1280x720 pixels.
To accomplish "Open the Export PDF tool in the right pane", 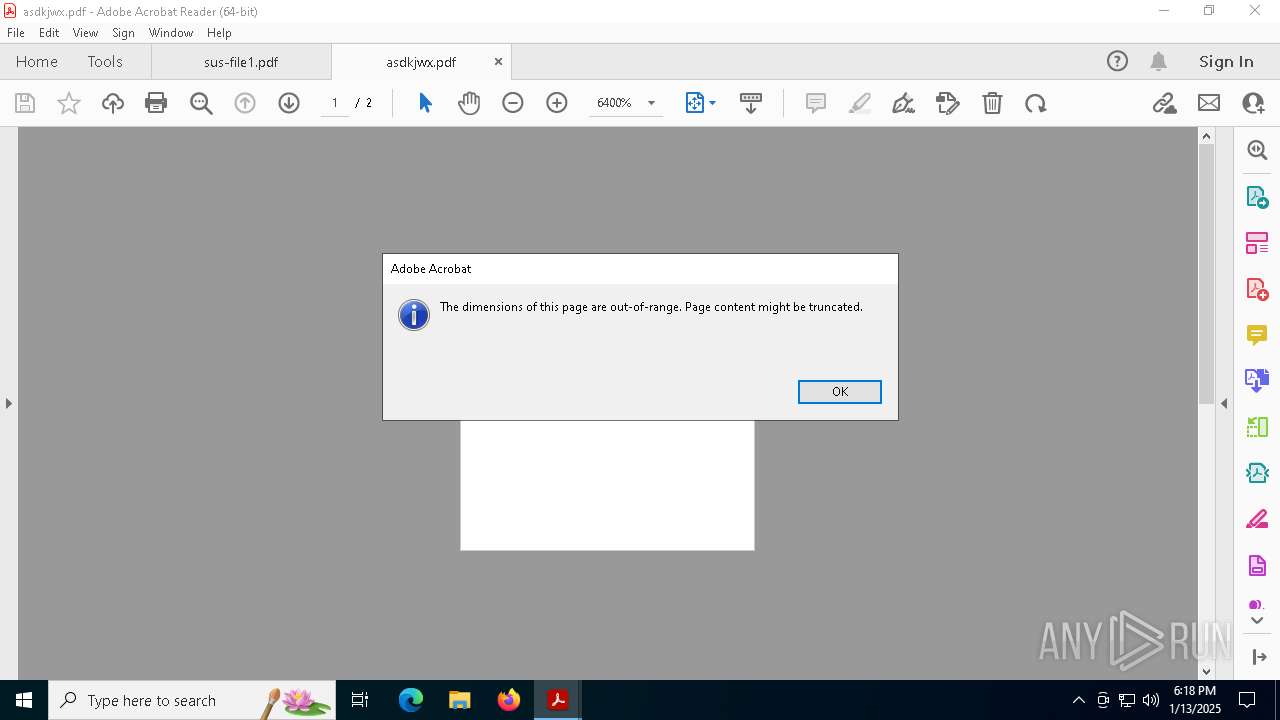I will pos(1257,197).
